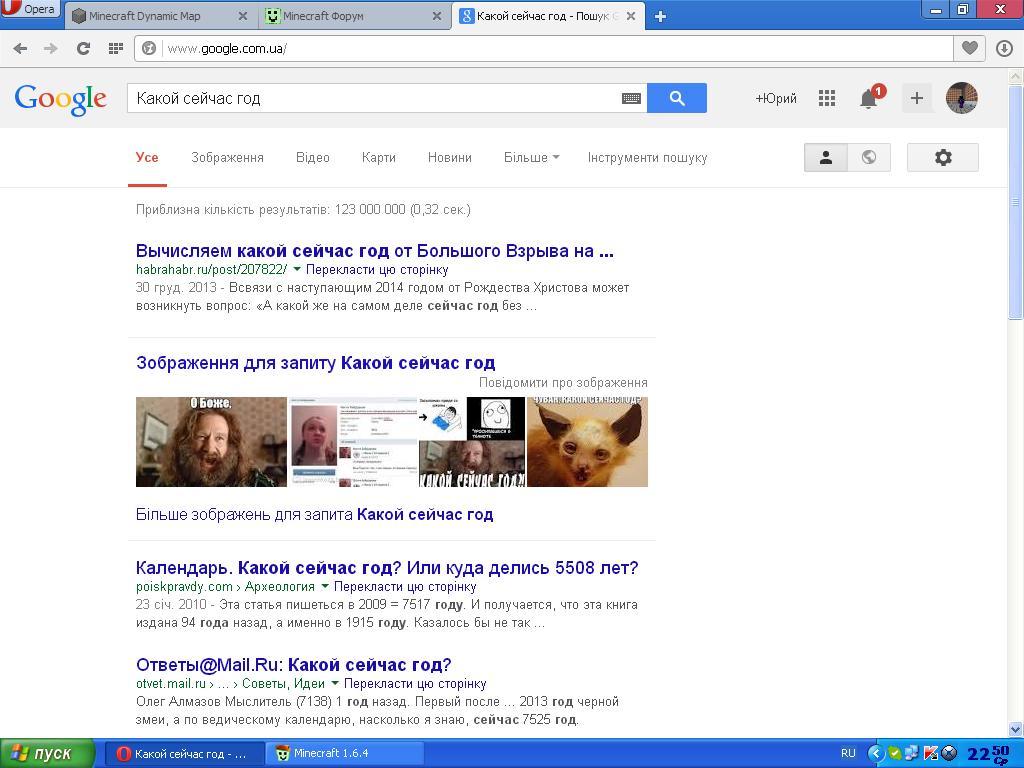The height and width of the screenshot is (768, 1024).
Task: Expand habrahabr.ru result options arrow
Action: coord(297,269)
